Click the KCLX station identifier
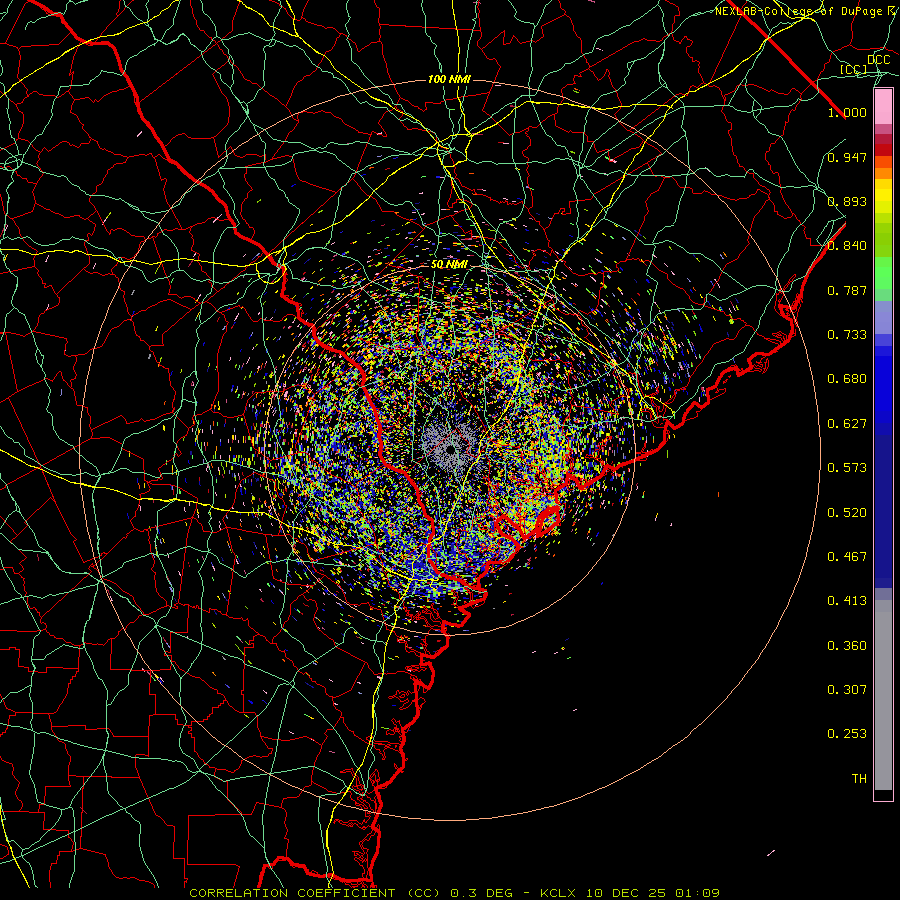 click(x=558, y=893)
